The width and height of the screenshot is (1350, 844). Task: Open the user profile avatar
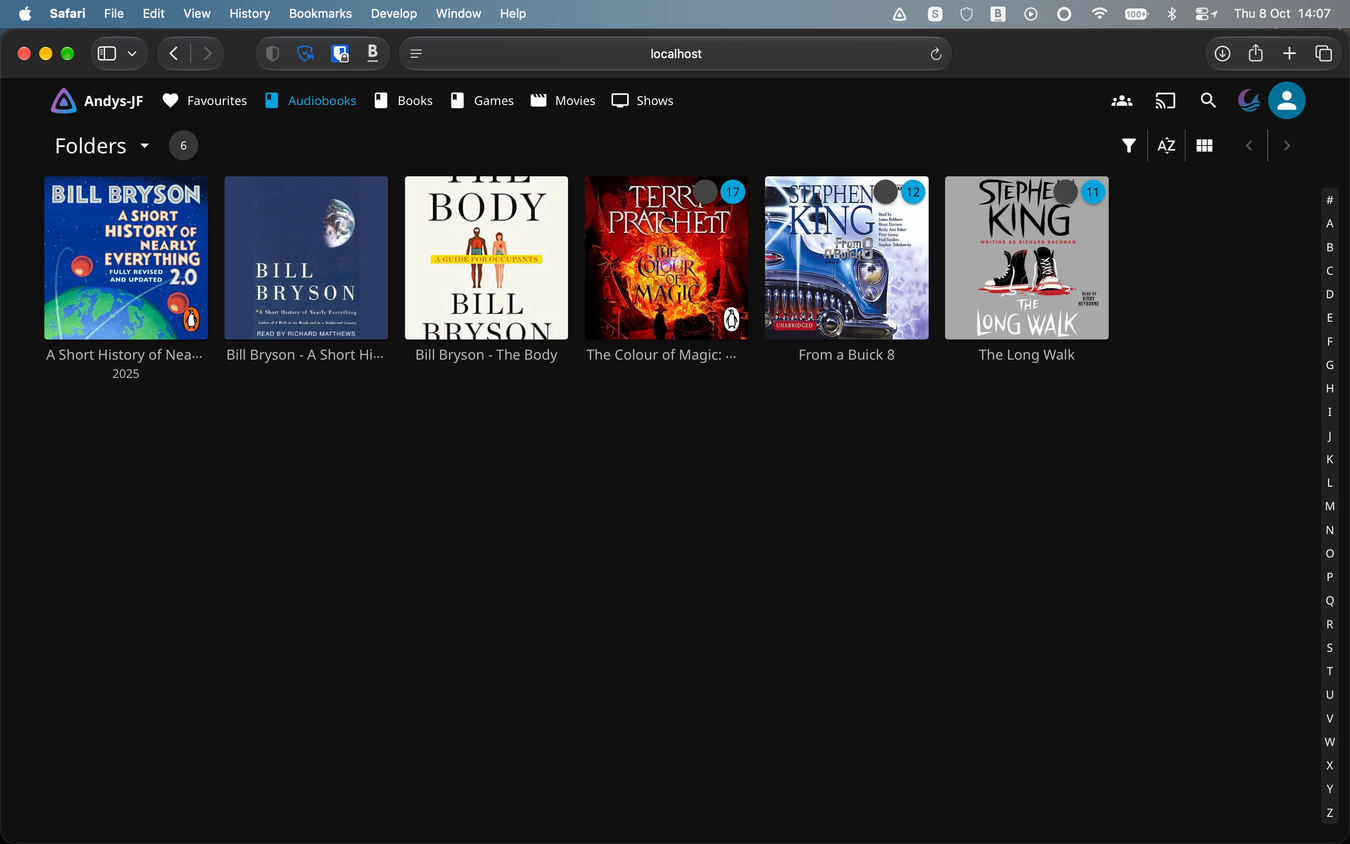(x=1287, y=101)
